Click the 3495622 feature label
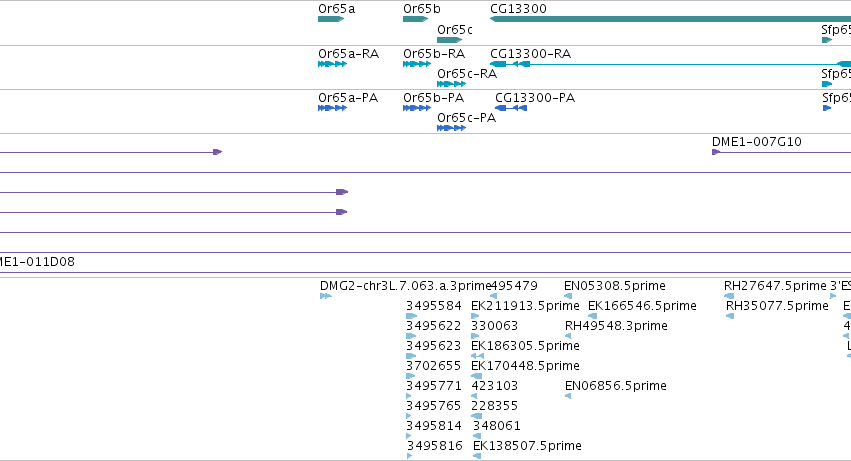Viewport: 851px width, 461px height. tap(434, 326)
